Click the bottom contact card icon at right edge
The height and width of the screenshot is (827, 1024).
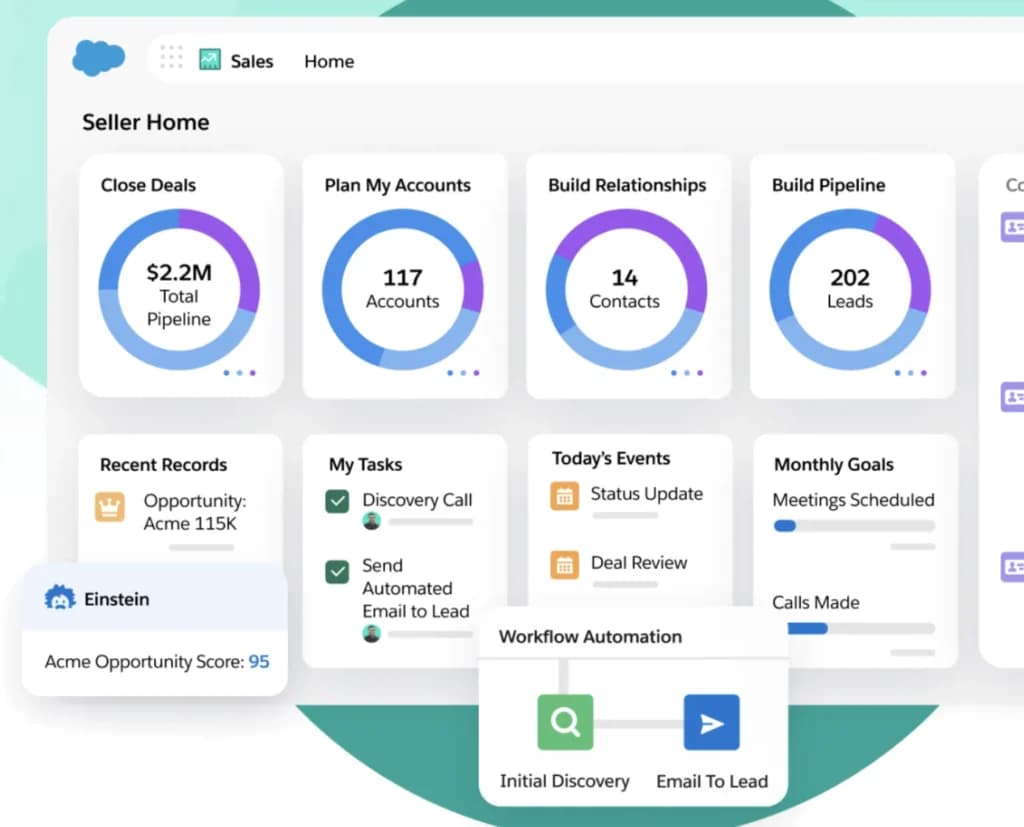point(1013,566)
